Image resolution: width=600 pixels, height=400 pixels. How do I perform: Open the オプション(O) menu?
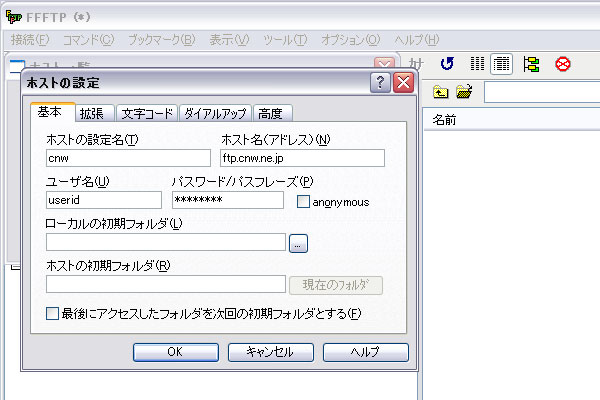point(351,39)
